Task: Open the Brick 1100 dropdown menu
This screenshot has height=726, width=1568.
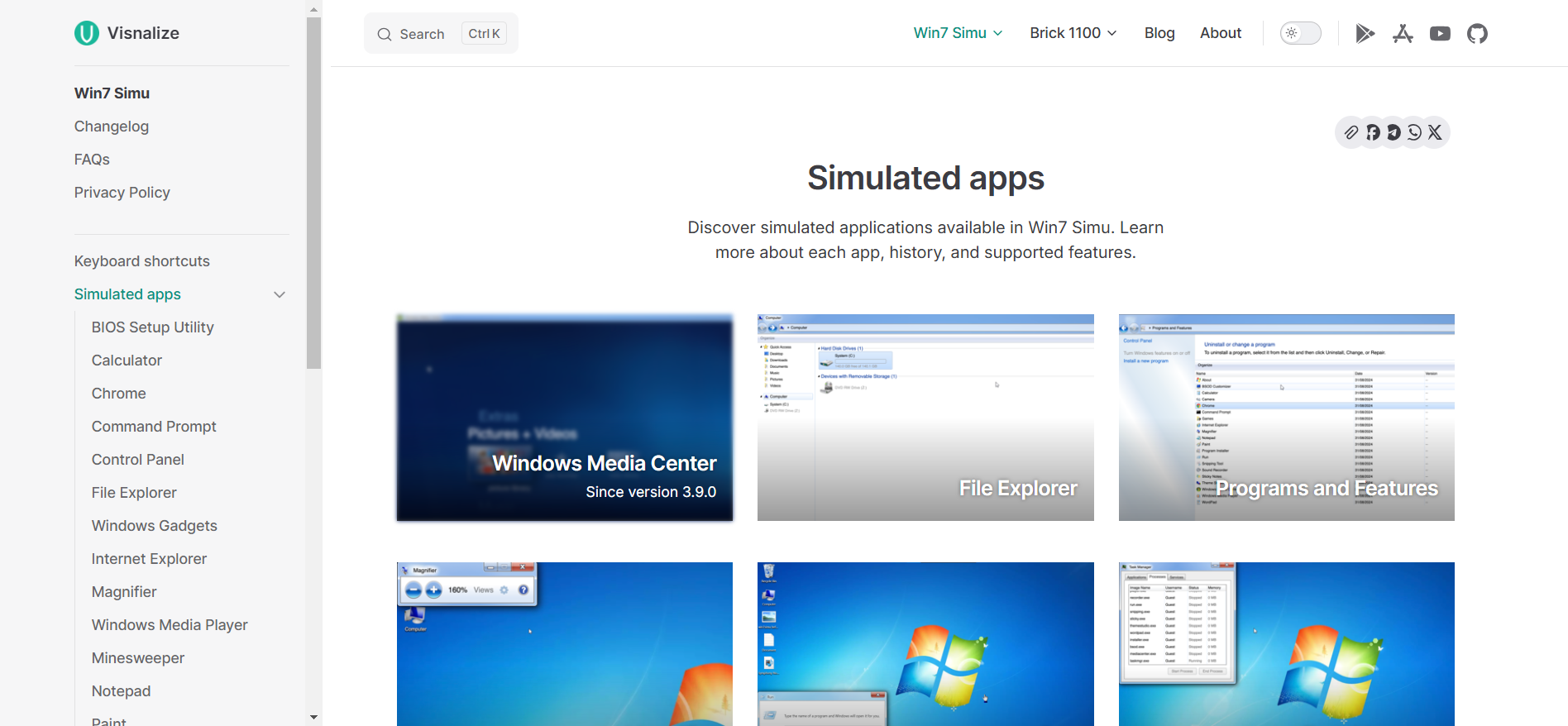Action: point(1073,33)
